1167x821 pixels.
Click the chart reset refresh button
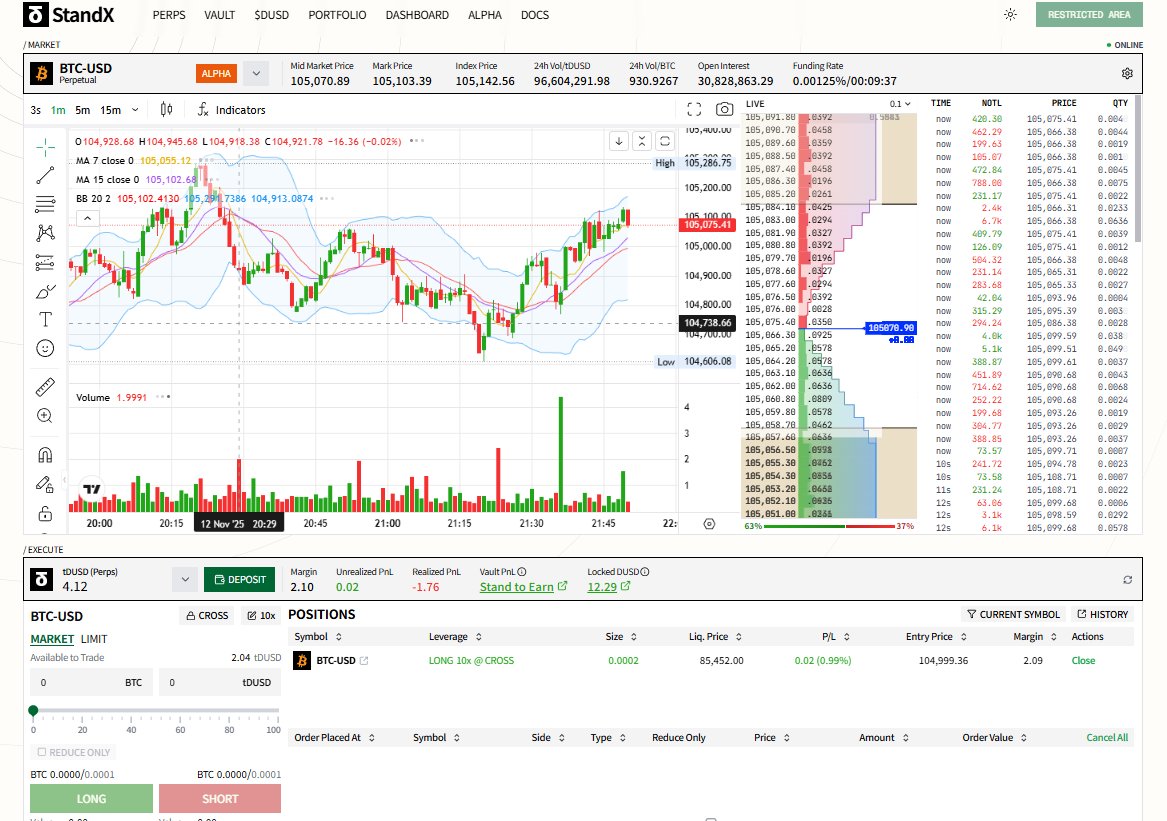click(x=665, y=141)
